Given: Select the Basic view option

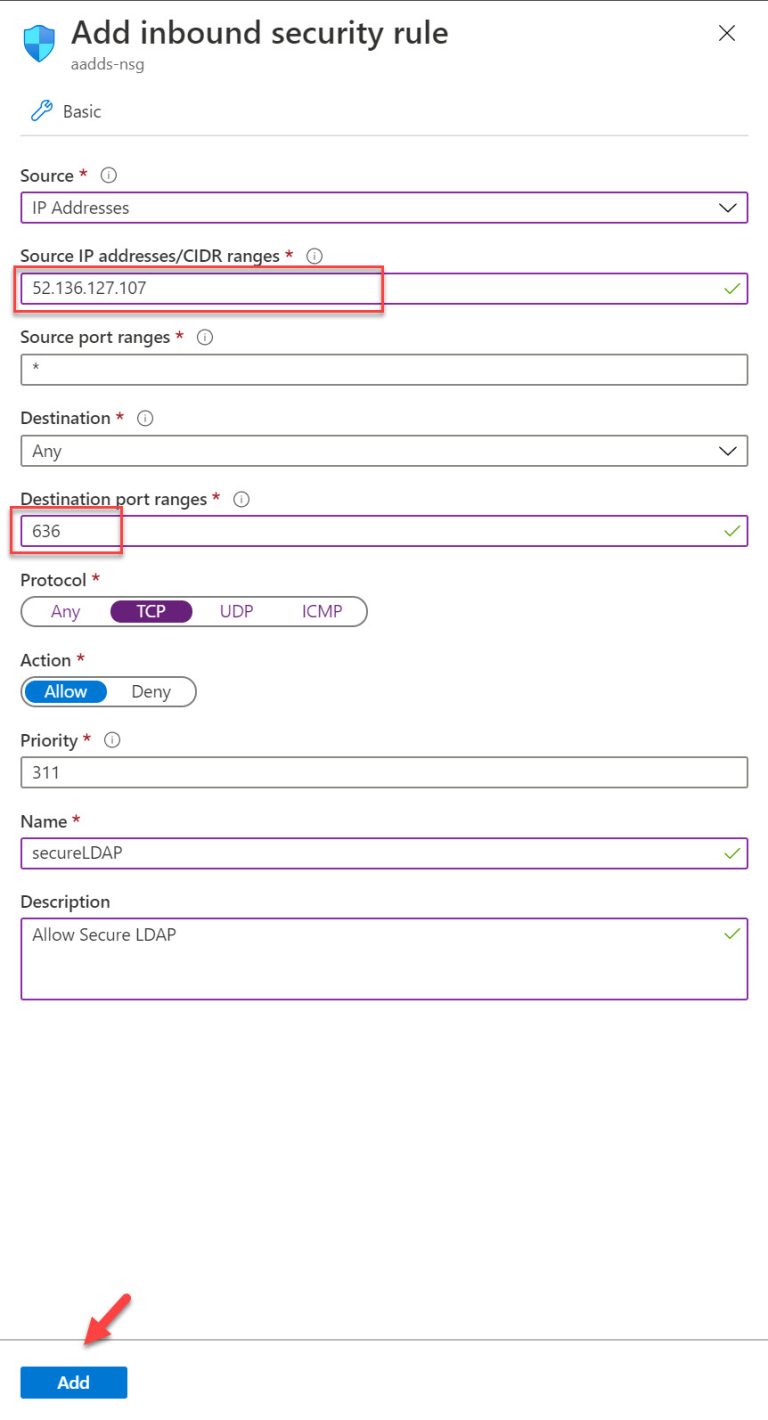Looking at the screenshot, I should [79, 110].
